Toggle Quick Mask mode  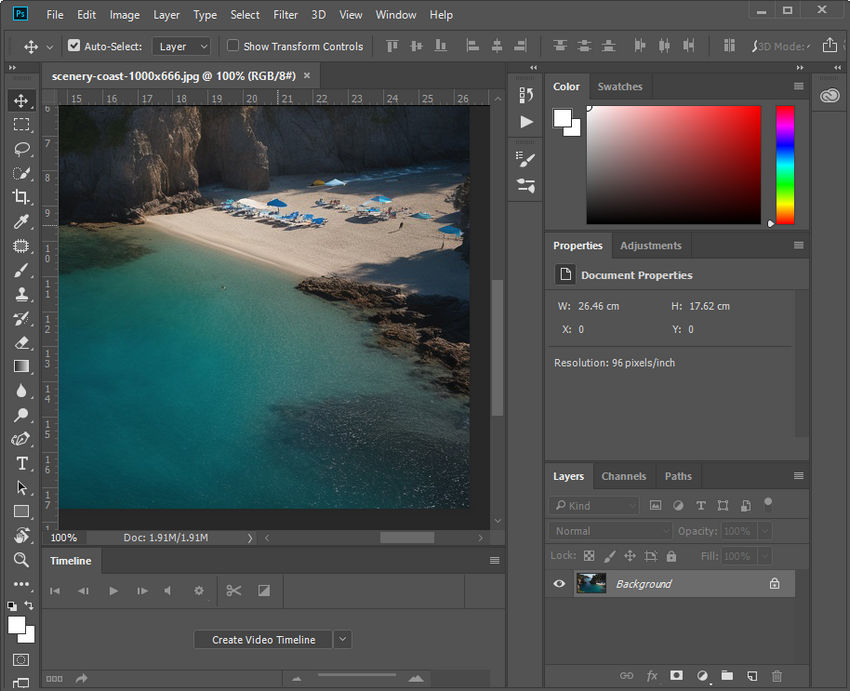[x=21, y=660]
